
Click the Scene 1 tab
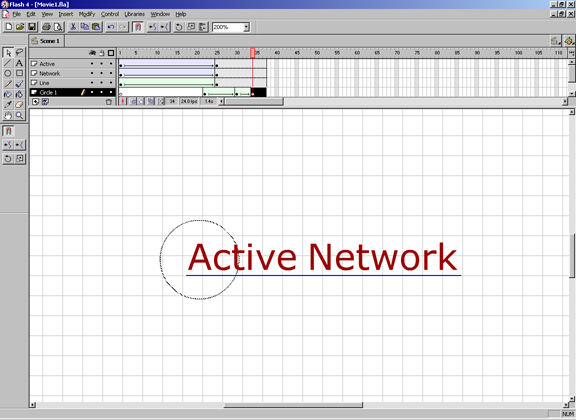[46, 41]
